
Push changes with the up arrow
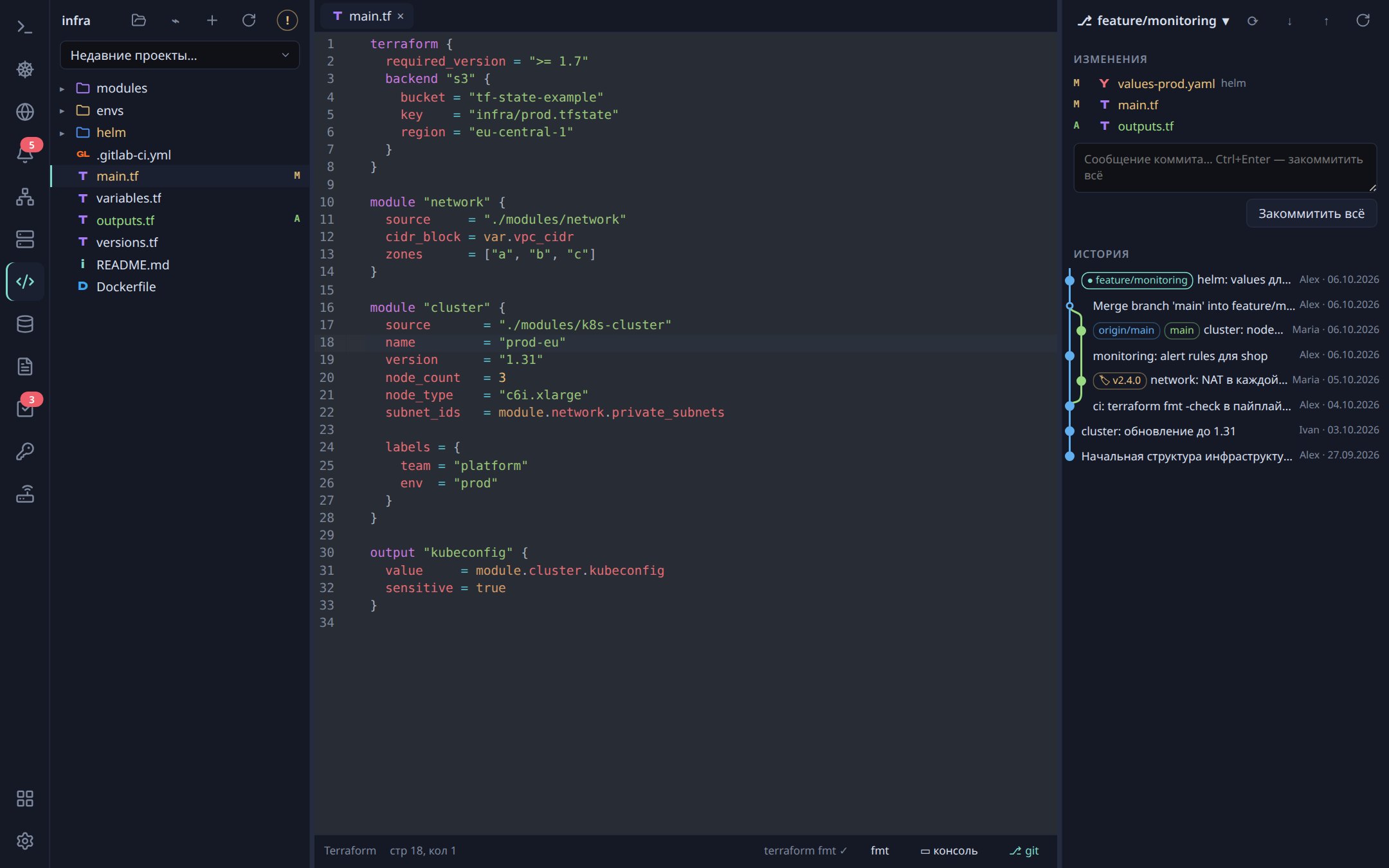[1326, 21]
